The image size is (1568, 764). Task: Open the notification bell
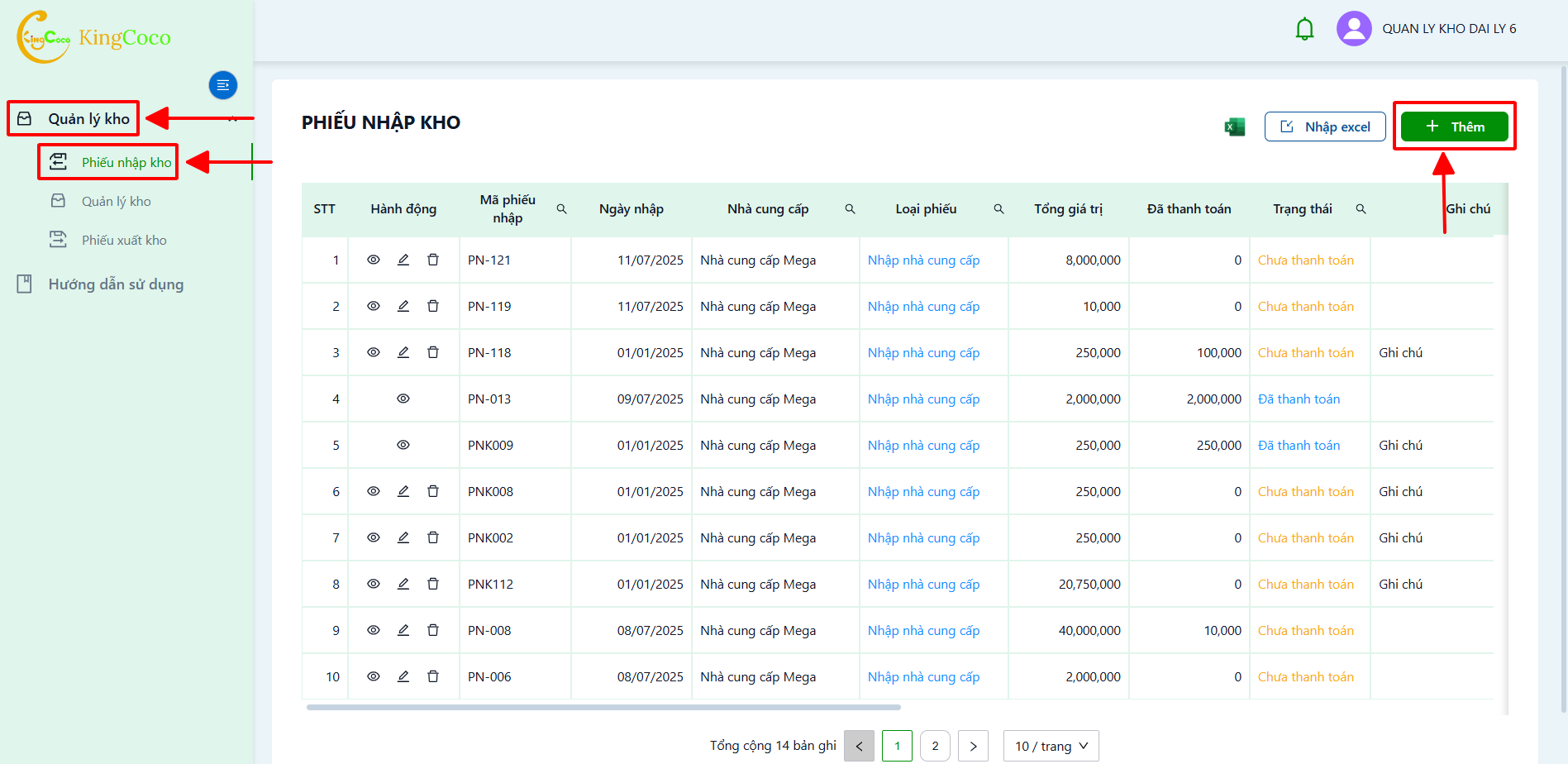(1304, 29)
